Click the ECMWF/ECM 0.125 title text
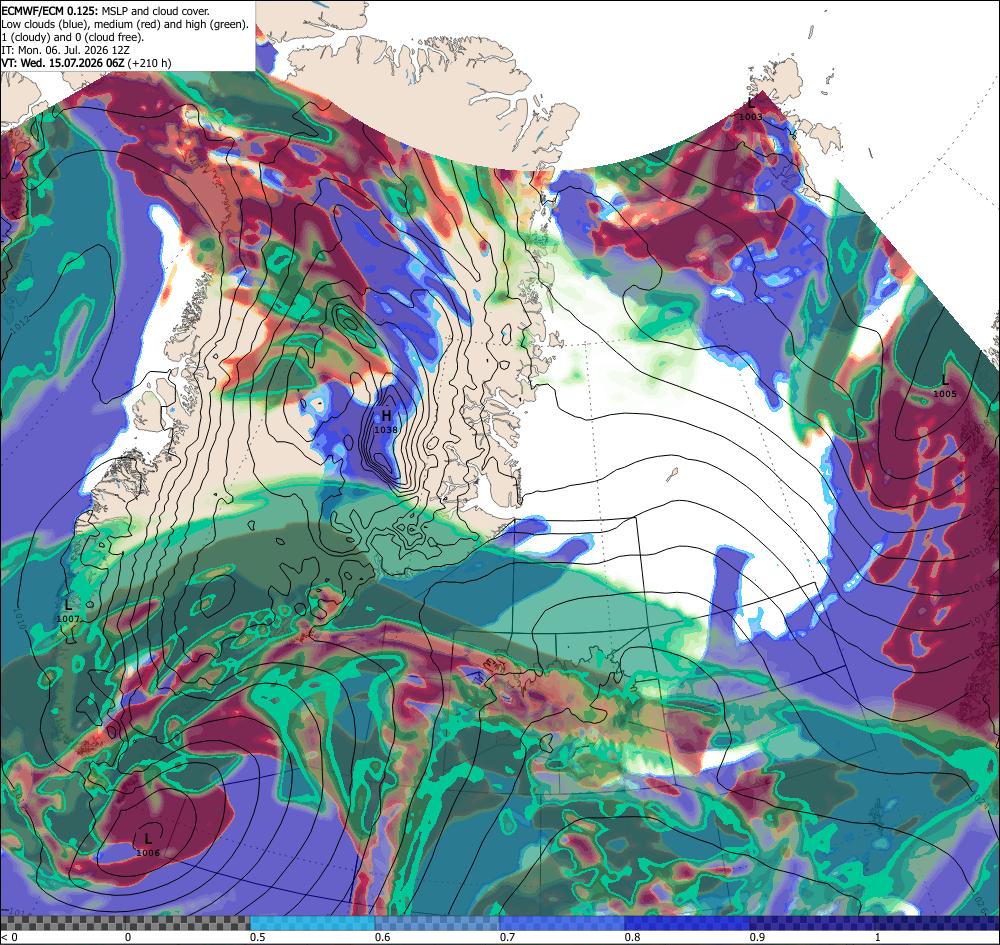Screen dimensions: 1000x945 (50, 11)
